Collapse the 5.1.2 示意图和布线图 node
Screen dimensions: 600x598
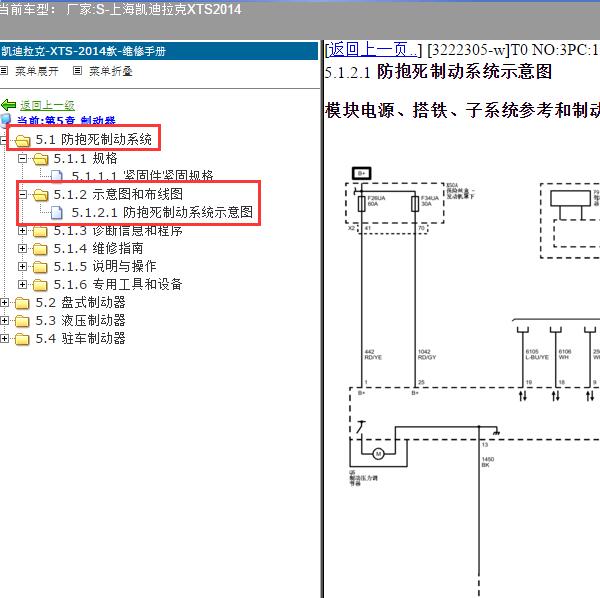[23, 194]
